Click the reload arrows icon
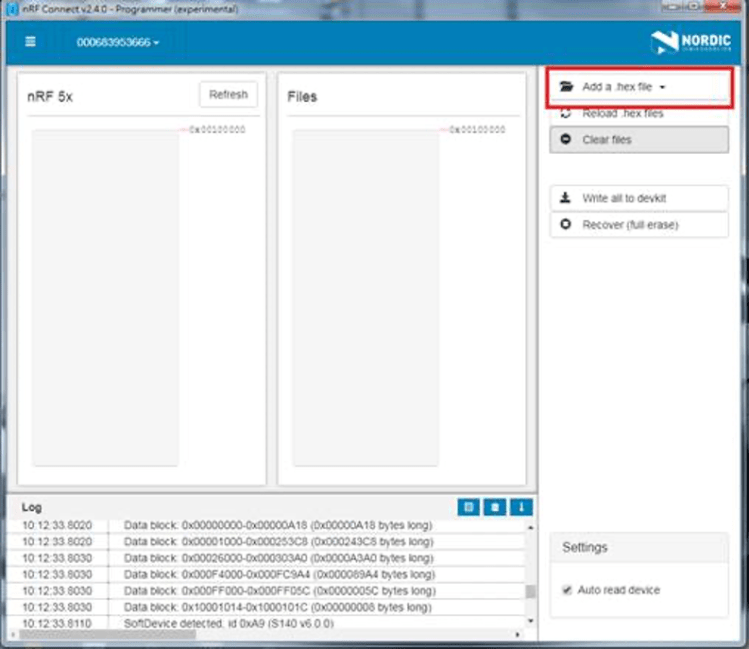The image size is (749, 649). click(566, 113)
